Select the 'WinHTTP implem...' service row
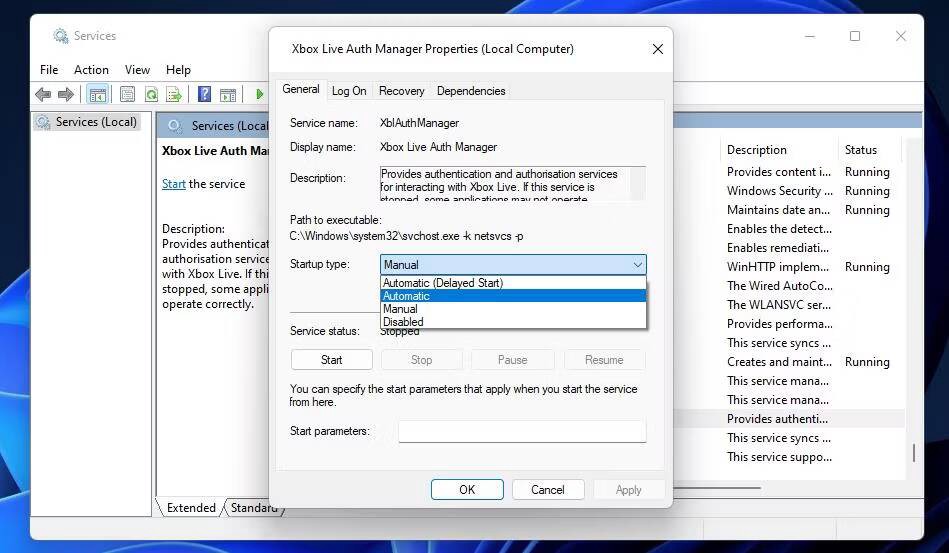Viewport: 949px width, 553px height. (x=778, y=267)
